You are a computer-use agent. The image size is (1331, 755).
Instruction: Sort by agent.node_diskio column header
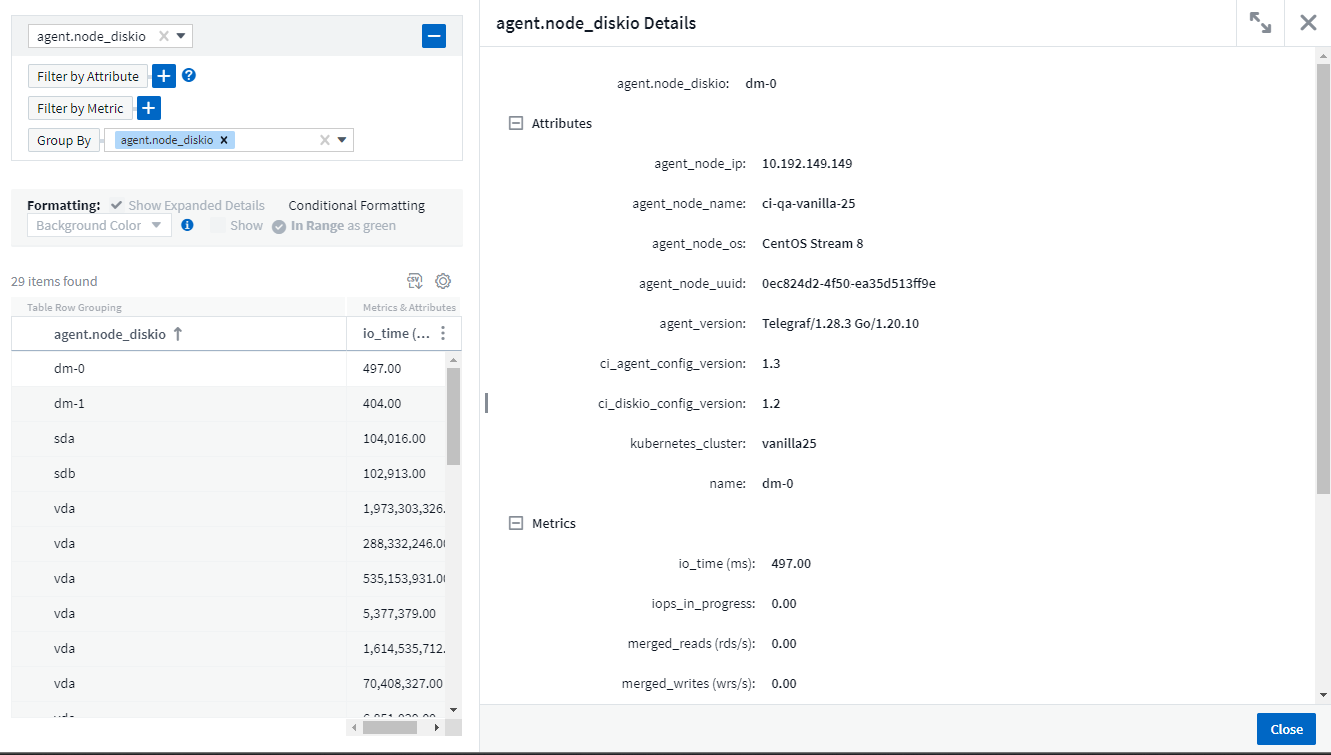[110, 334]
